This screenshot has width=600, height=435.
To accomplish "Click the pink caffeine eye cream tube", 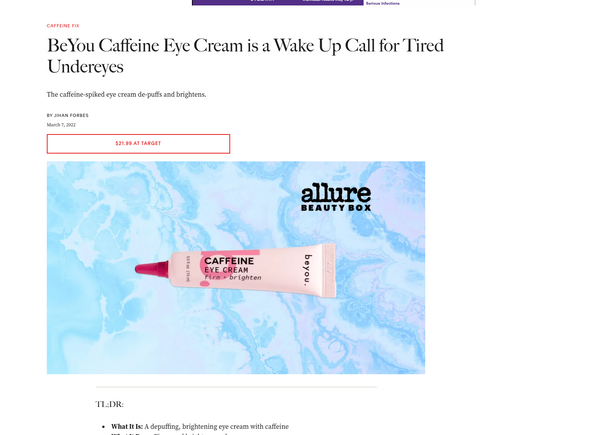I will [x=236, y=270].
